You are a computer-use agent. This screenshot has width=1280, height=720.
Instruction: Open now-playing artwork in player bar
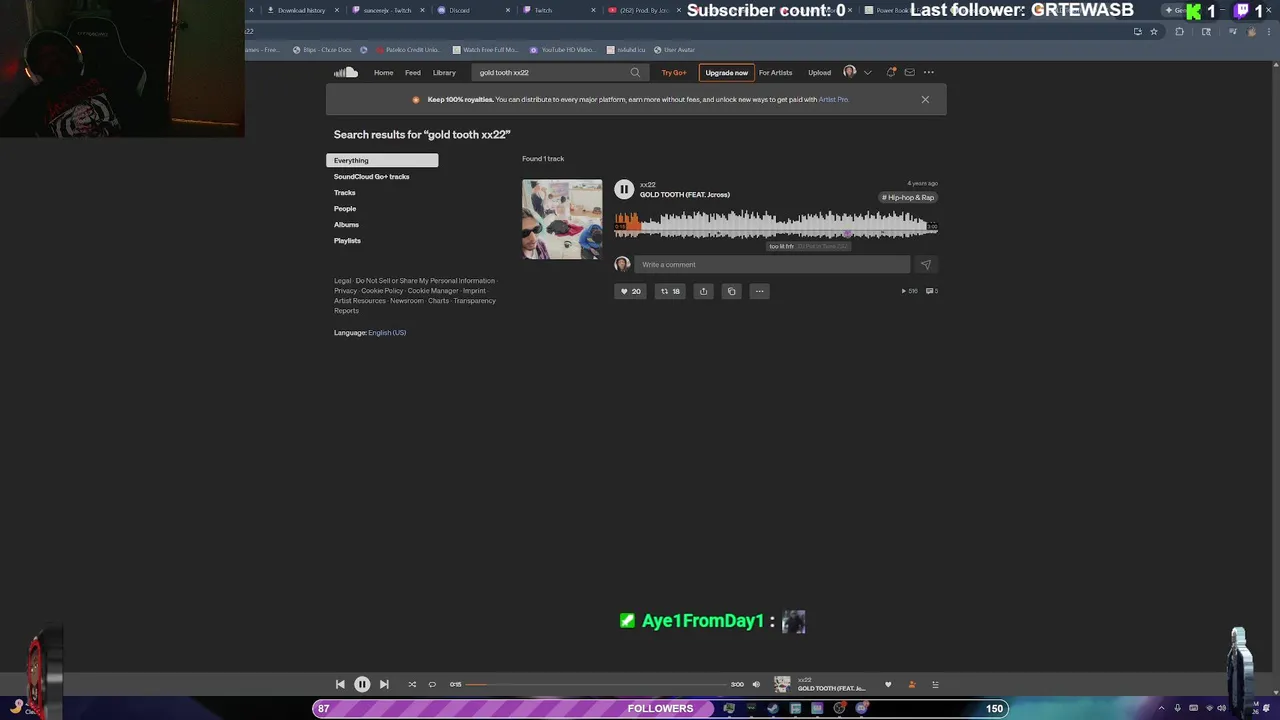coord(782,684)
